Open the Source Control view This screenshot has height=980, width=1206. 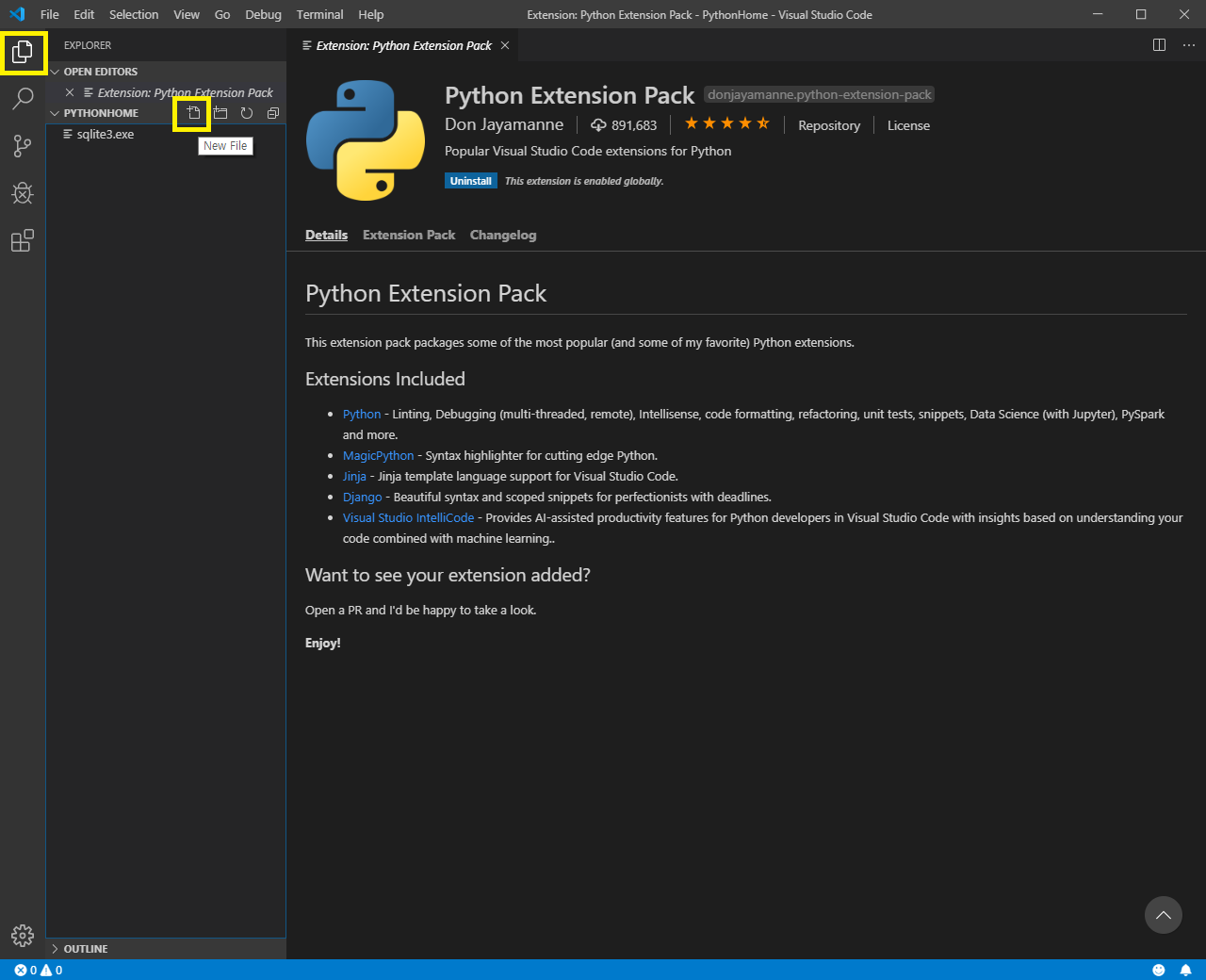click(23, 146)
